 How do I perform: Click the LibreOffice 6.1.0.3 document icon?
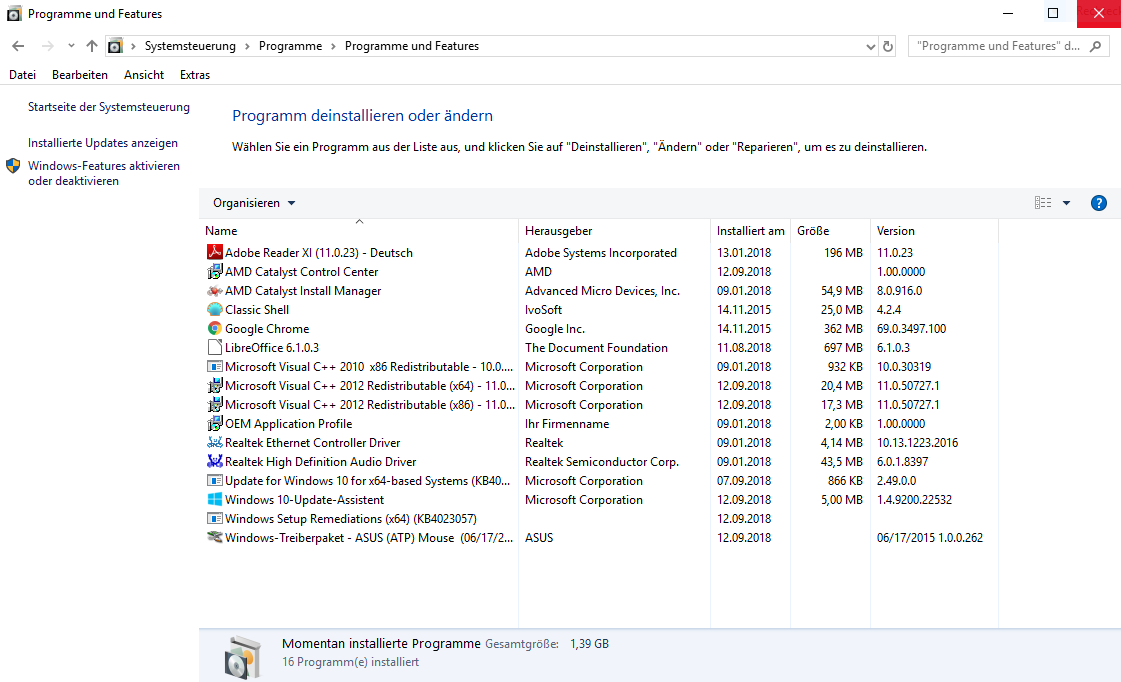point(214,347)
